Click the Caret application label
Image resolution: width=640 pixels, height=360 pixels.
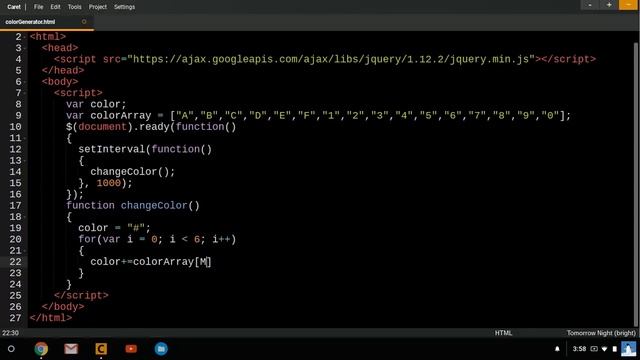(14, 7)
